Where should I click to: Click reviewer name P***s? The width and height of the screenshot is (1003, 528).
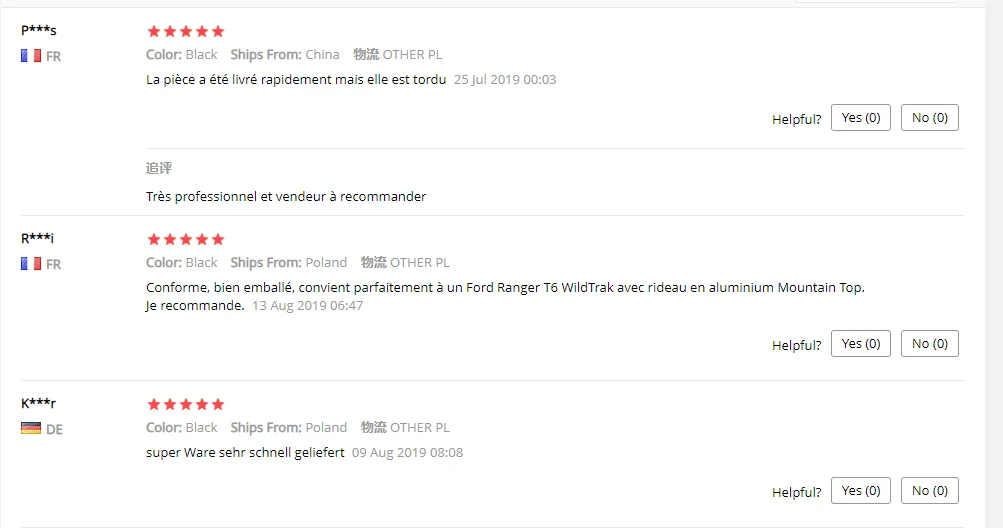tap(39, 30)
